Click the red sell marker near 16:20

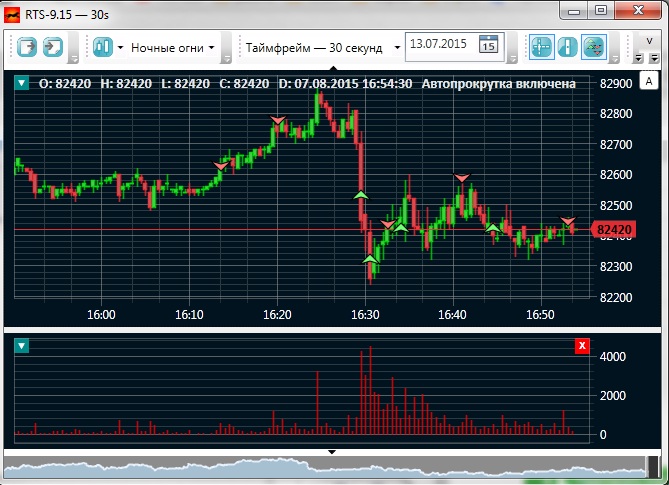click(x=278, y=120)
